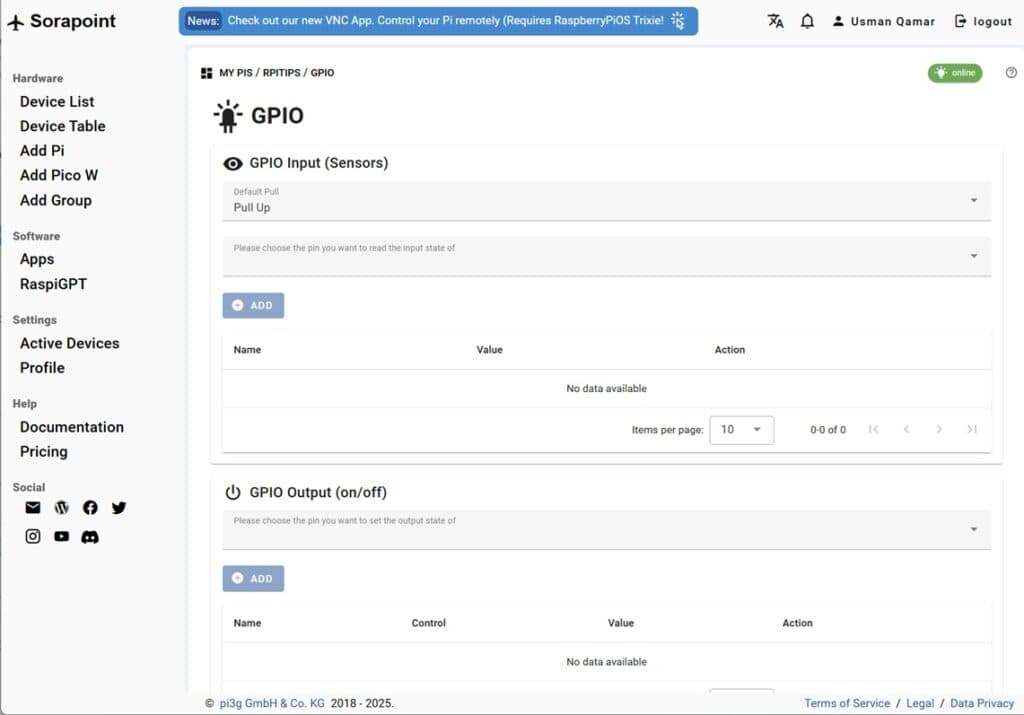
Task: Open the YouTube social icon
Action: [62, 537]
